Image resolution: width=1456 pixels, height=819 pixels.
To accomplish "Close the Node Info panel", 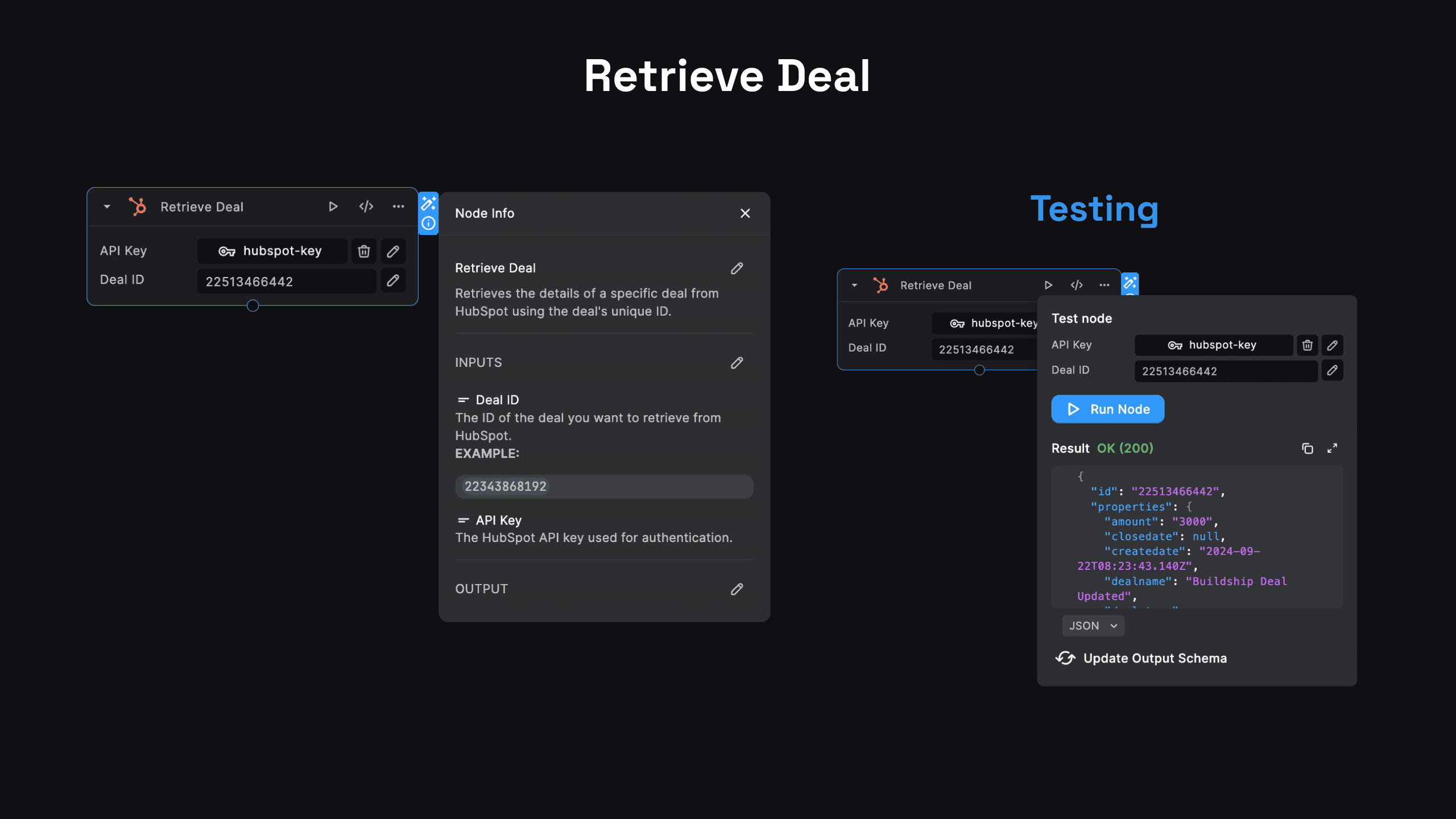I will click(745, 213).
